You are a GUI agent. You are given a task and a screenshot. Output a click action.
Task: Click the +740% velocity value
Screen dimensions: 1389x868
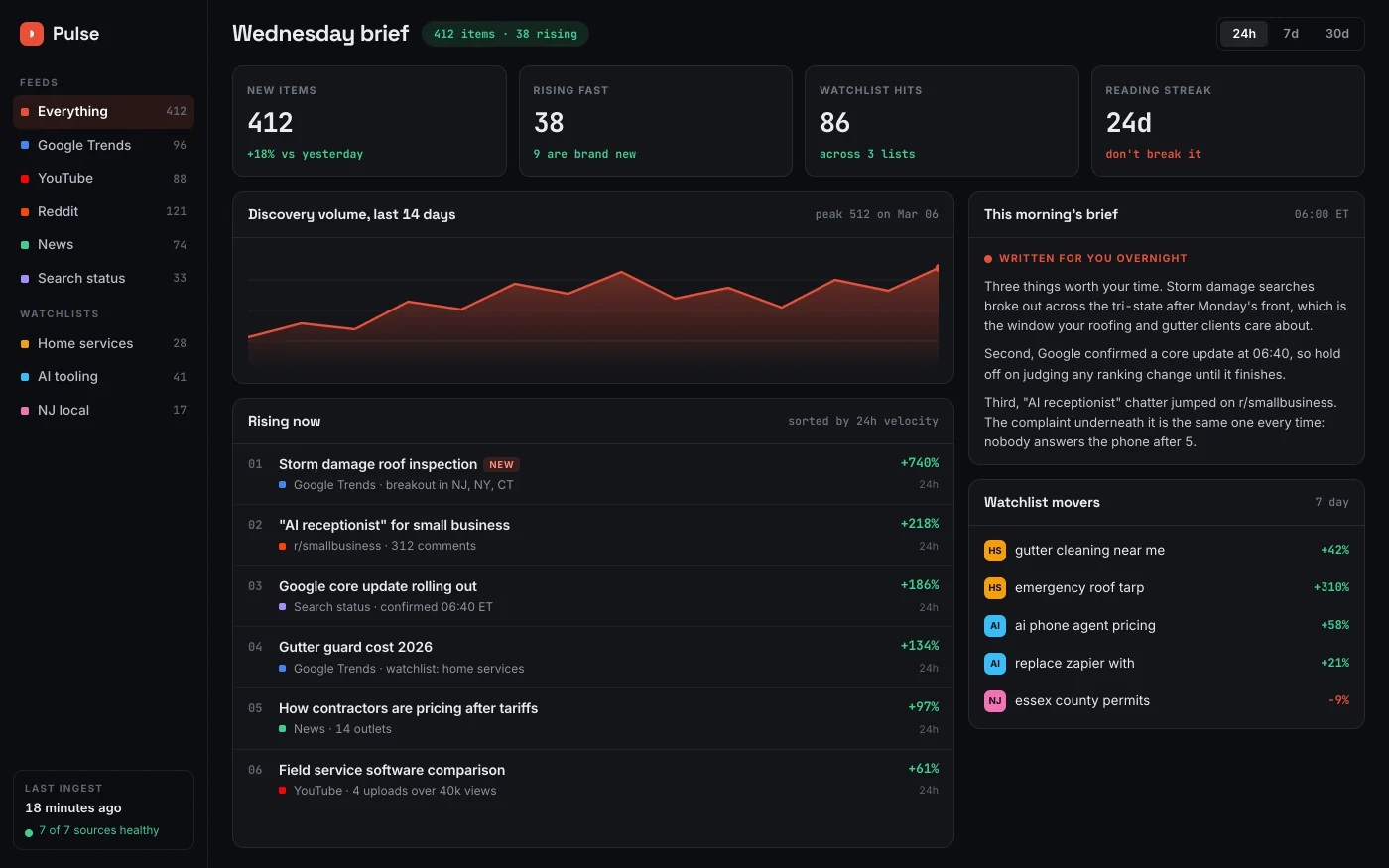click(920, 463)
